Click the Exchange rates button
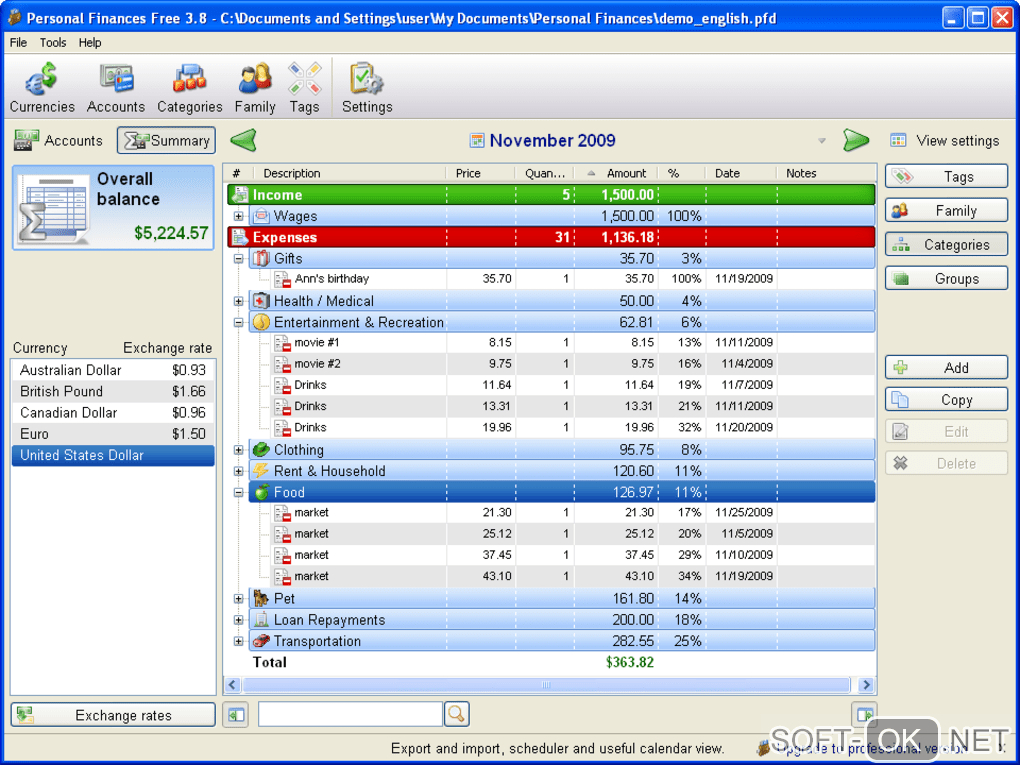1020x765 pixels. tap(113, 715)
